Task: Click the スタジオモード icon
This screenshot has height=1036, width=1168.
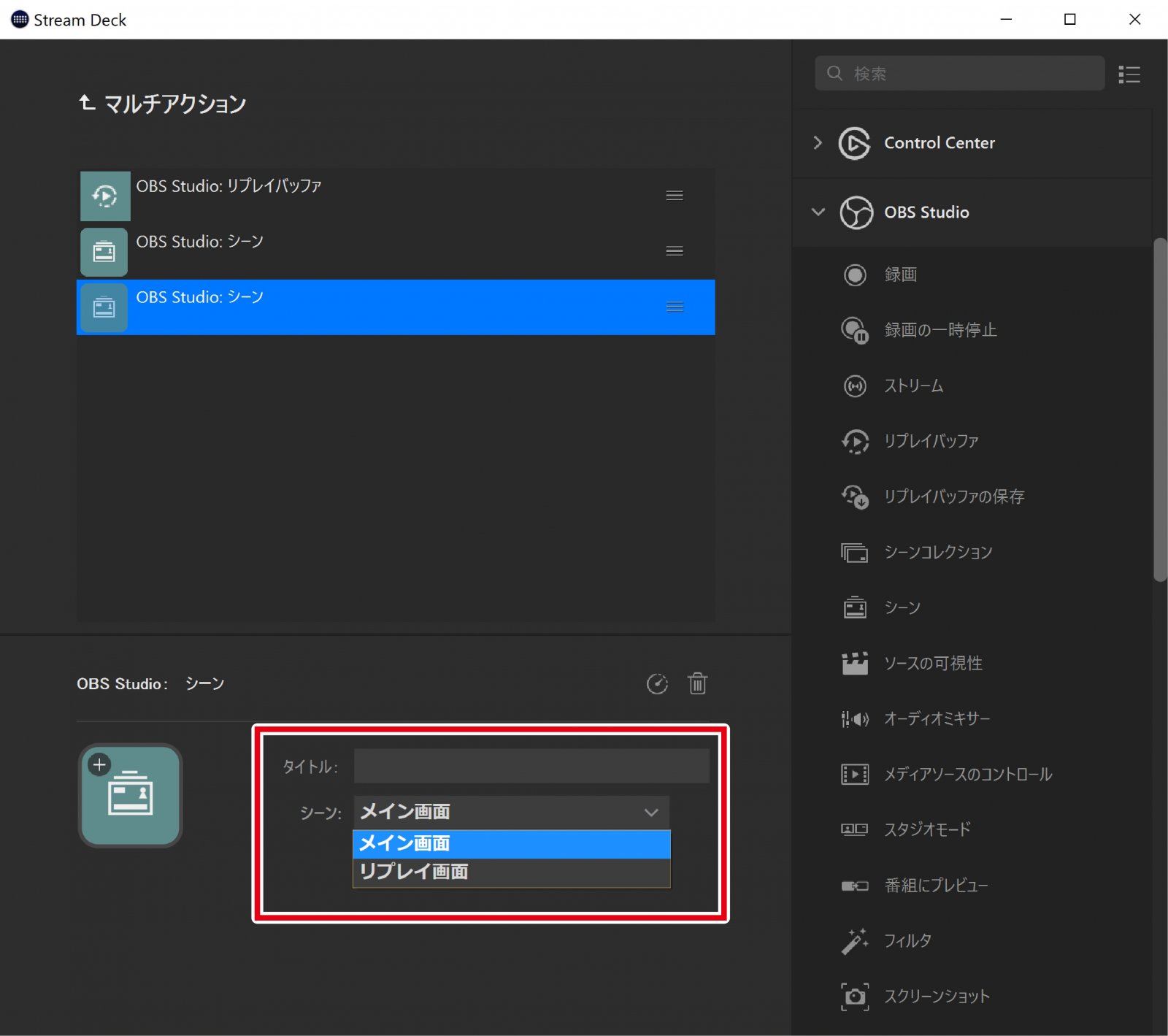Action: (855, 829)
